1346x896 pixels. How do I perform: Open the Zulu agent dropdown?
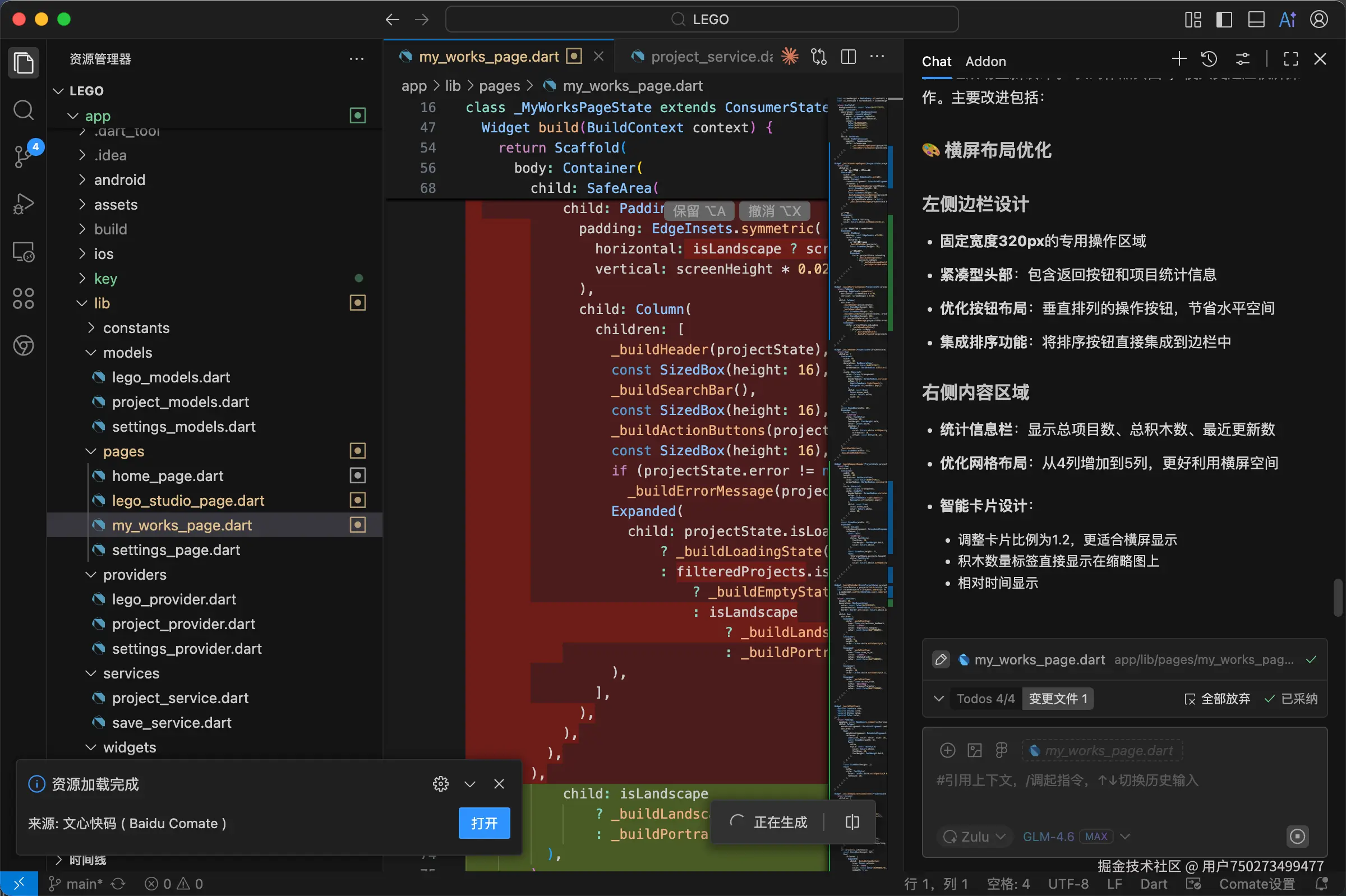[x=975, y=837]
